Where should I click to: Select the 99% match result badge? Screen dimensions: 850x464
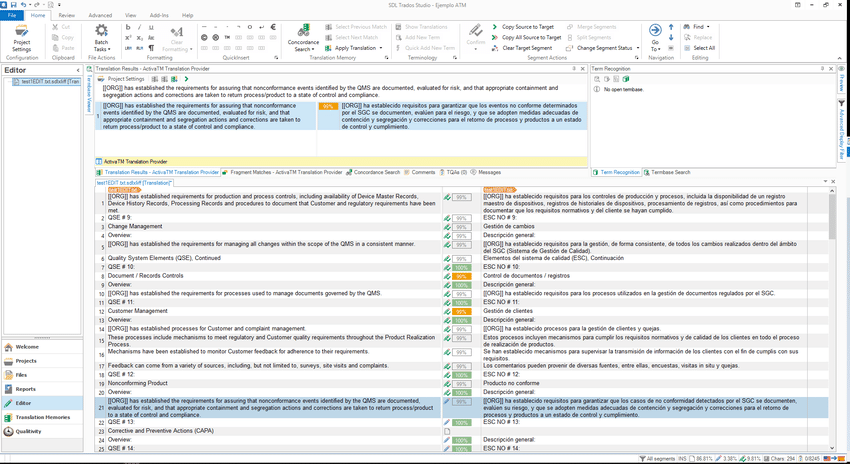click(x=328, y=107)
